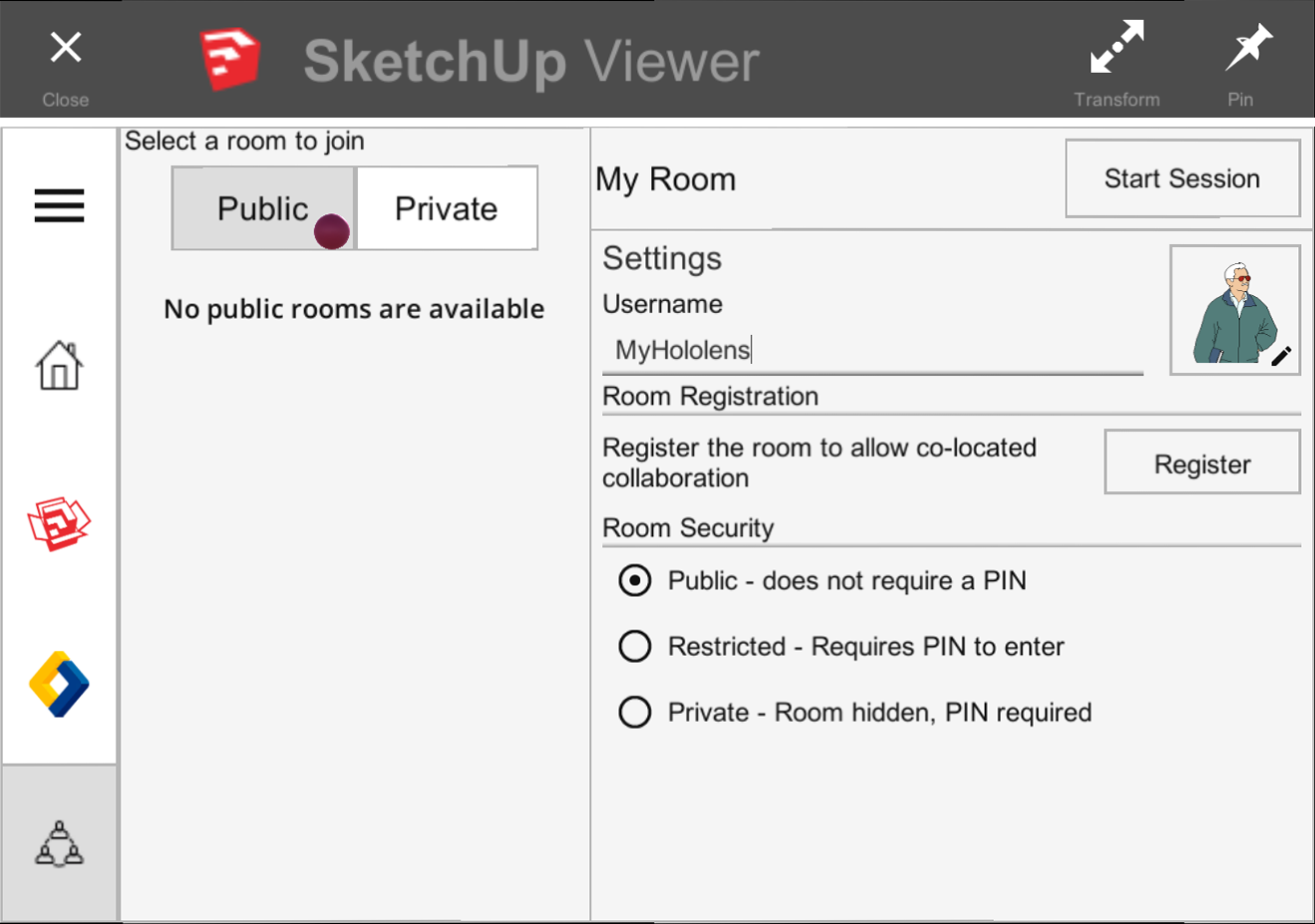The width and height of the screenshot is (1315, 924).
Task: Register the room for collaboration
Action: tap(1202, 462)
